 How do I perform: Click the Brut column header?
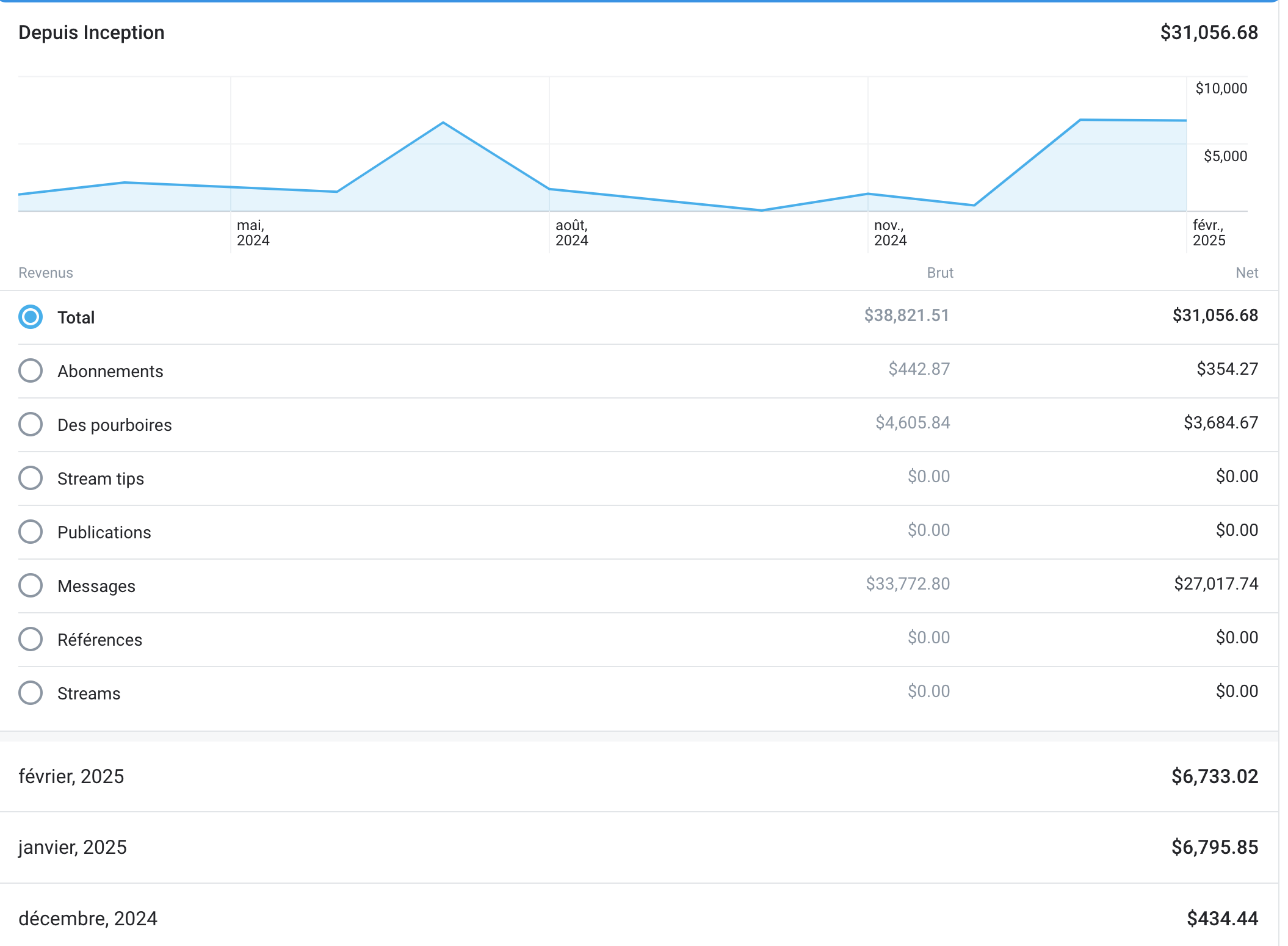[939, 273]
